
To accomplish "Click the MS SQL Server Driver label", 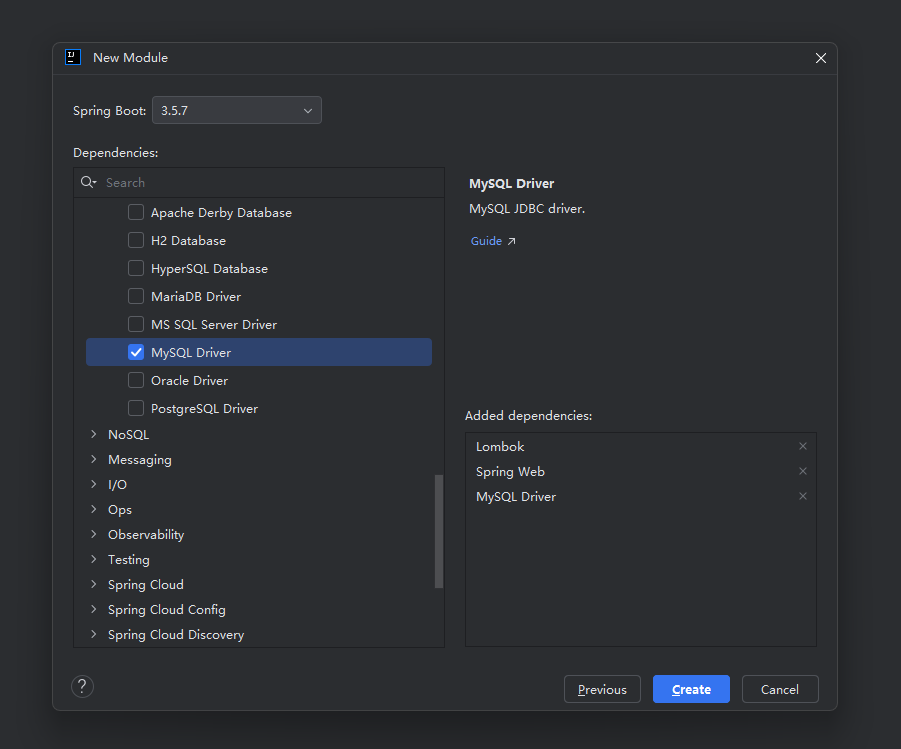I will click(x=214, y=325).
